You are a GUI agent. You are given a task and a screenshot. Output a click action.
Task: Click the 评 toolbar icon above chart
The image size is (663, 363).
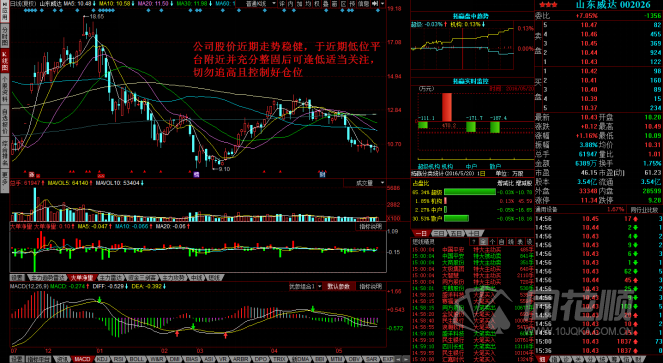pos(282,3)
